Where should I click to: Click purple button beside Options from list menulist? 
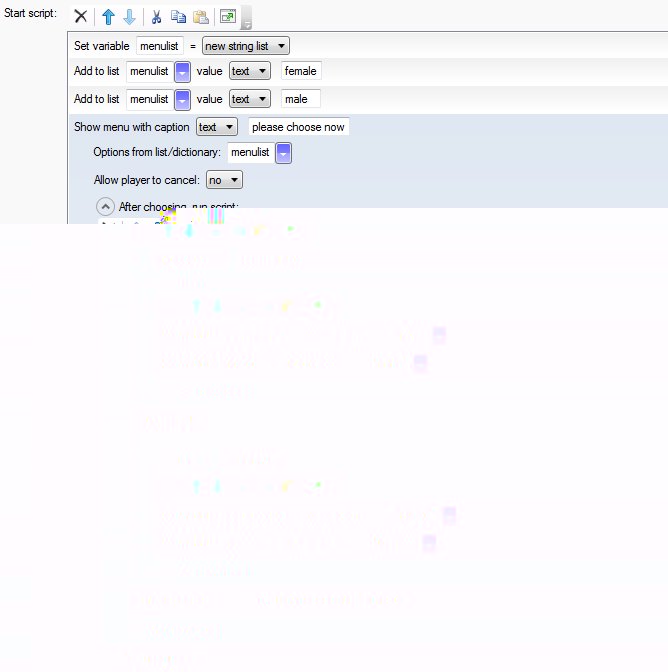pos(284,152)
